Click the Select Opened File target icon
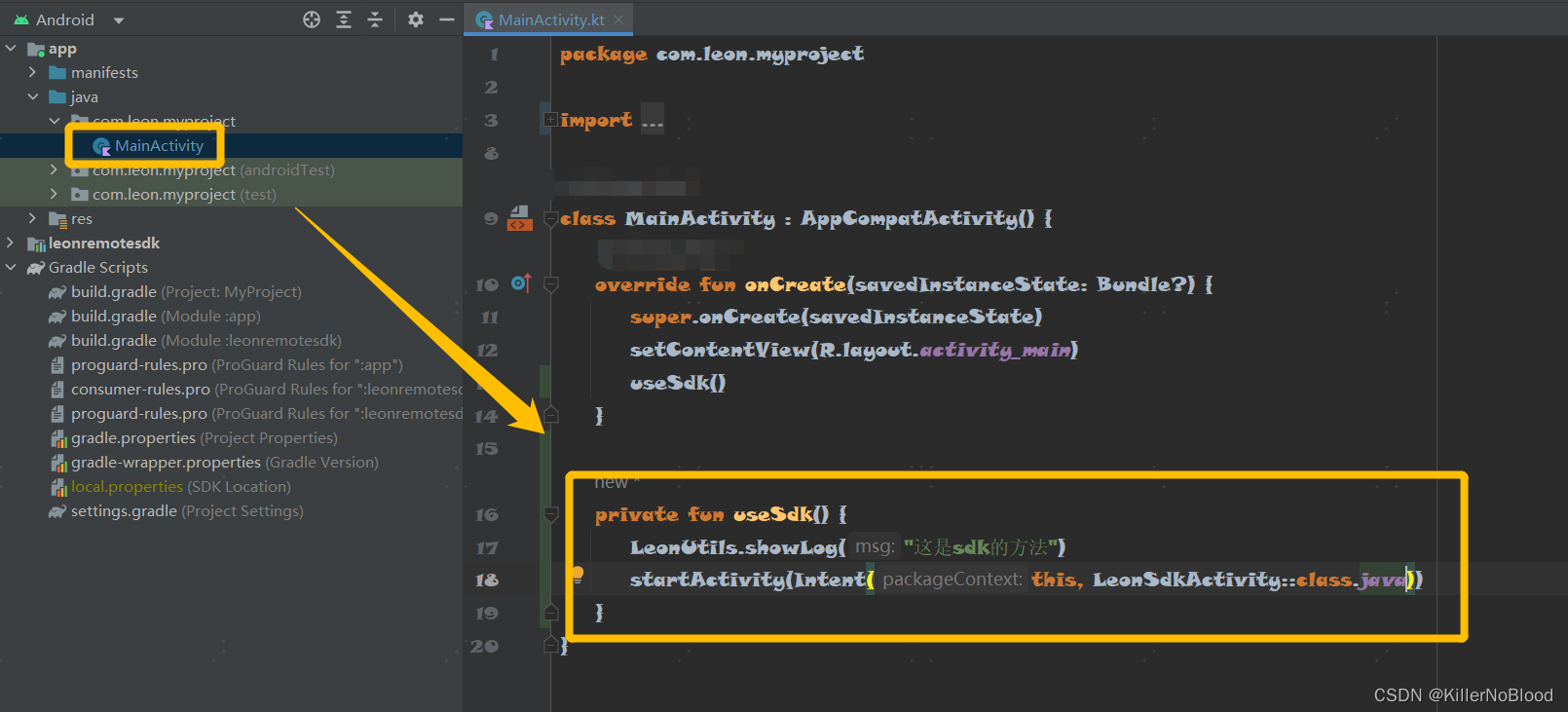Screen dimensions: 1568x712 (312, 19)
